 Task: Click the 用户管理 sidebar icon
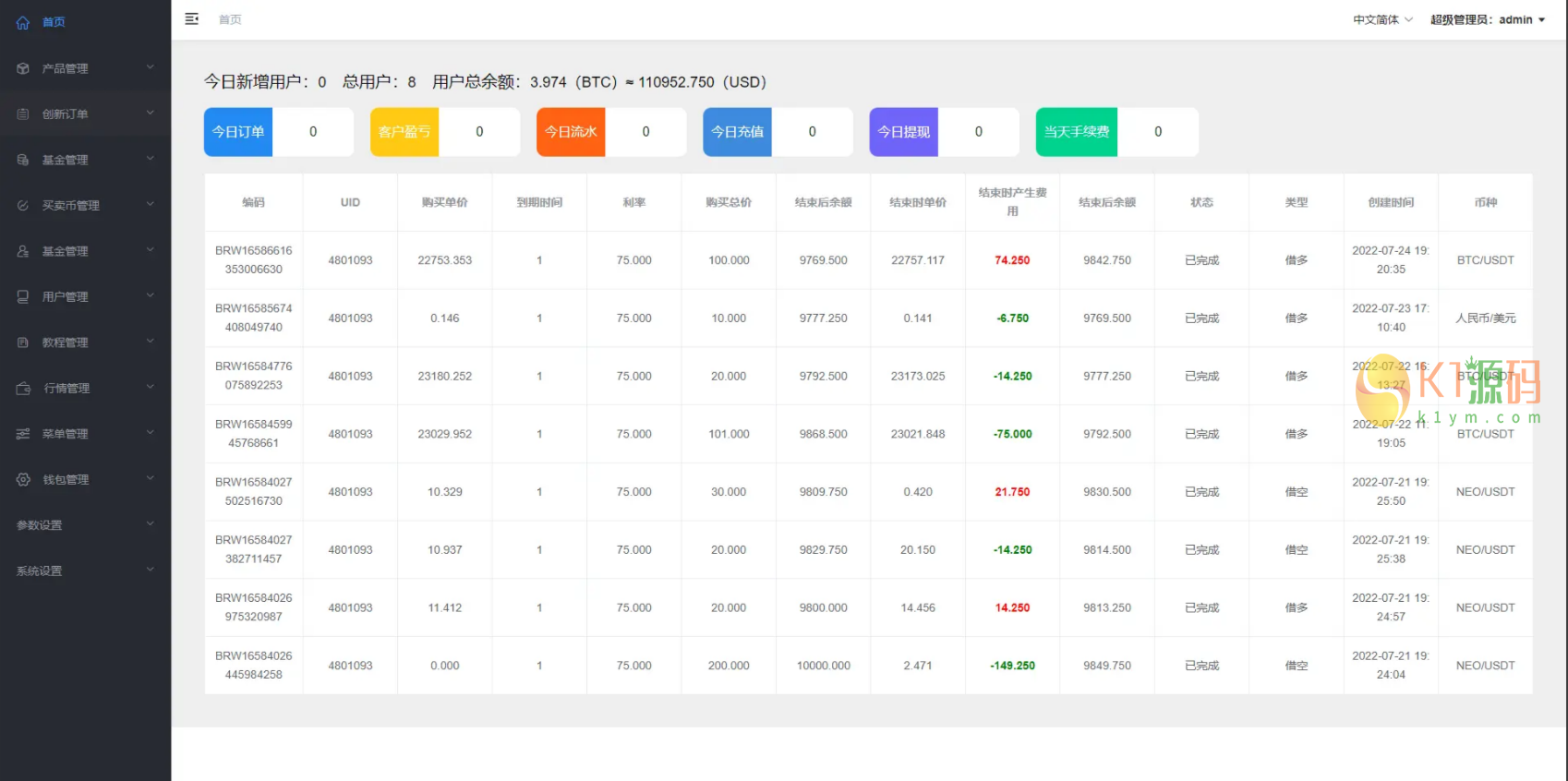[23, 297]
